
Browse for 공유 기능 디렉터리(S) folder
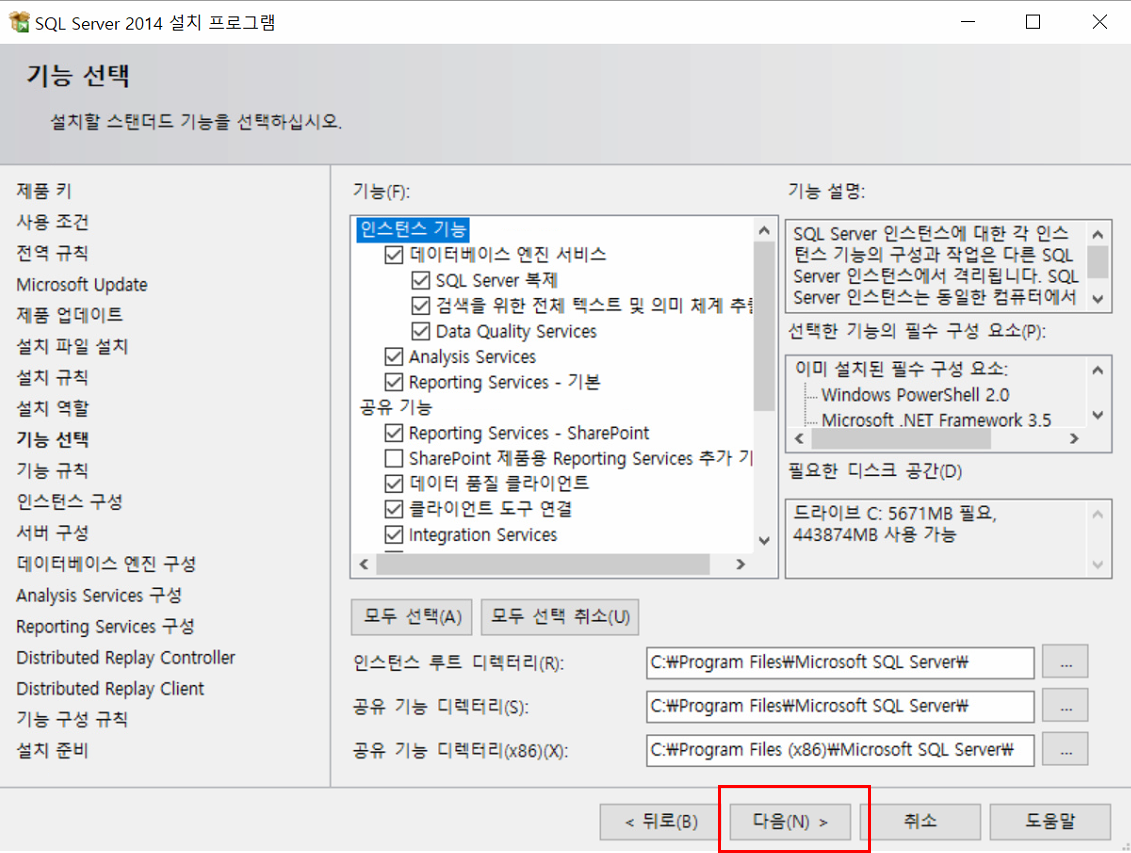pos(1065,707)
